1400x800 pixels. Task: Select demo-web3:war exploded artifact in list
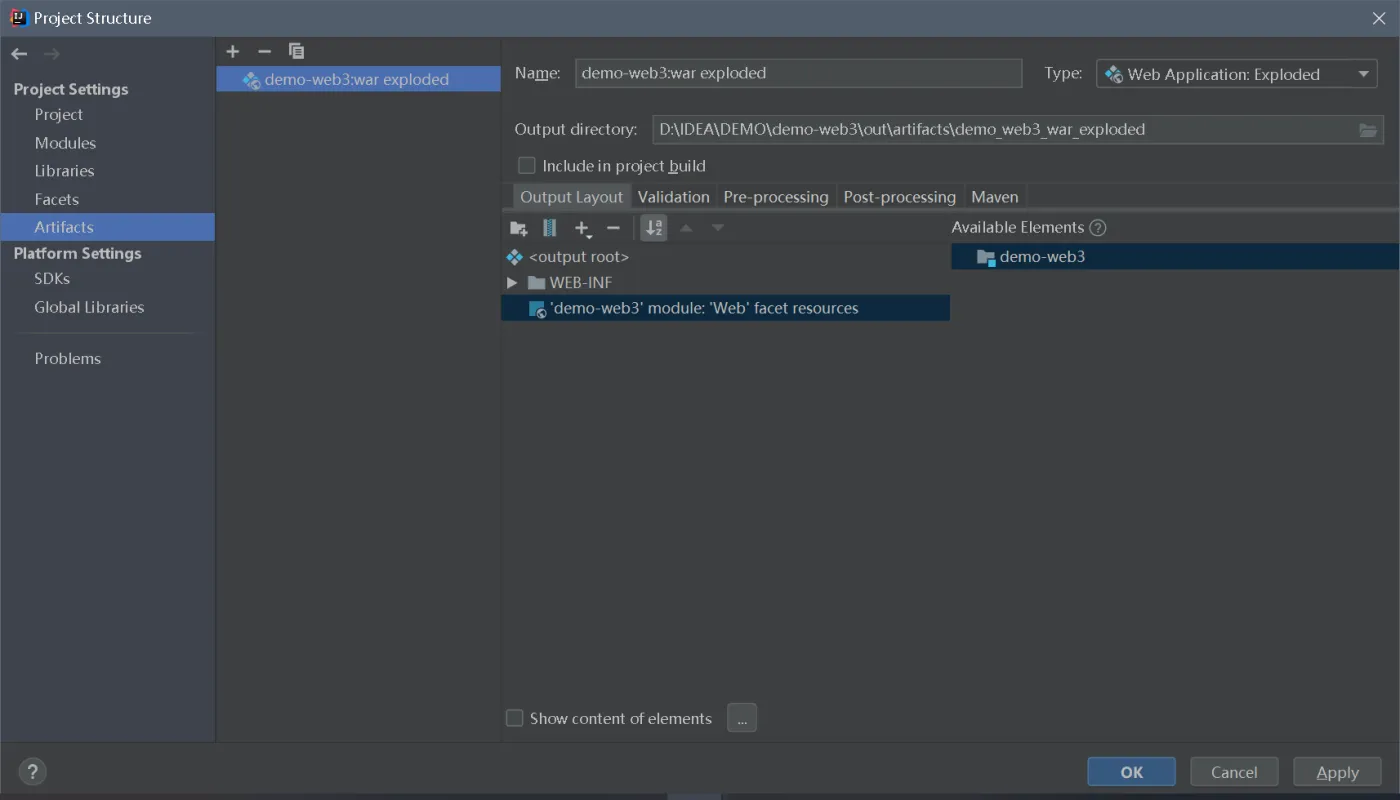pyautogui.click(x=358, y=79)
